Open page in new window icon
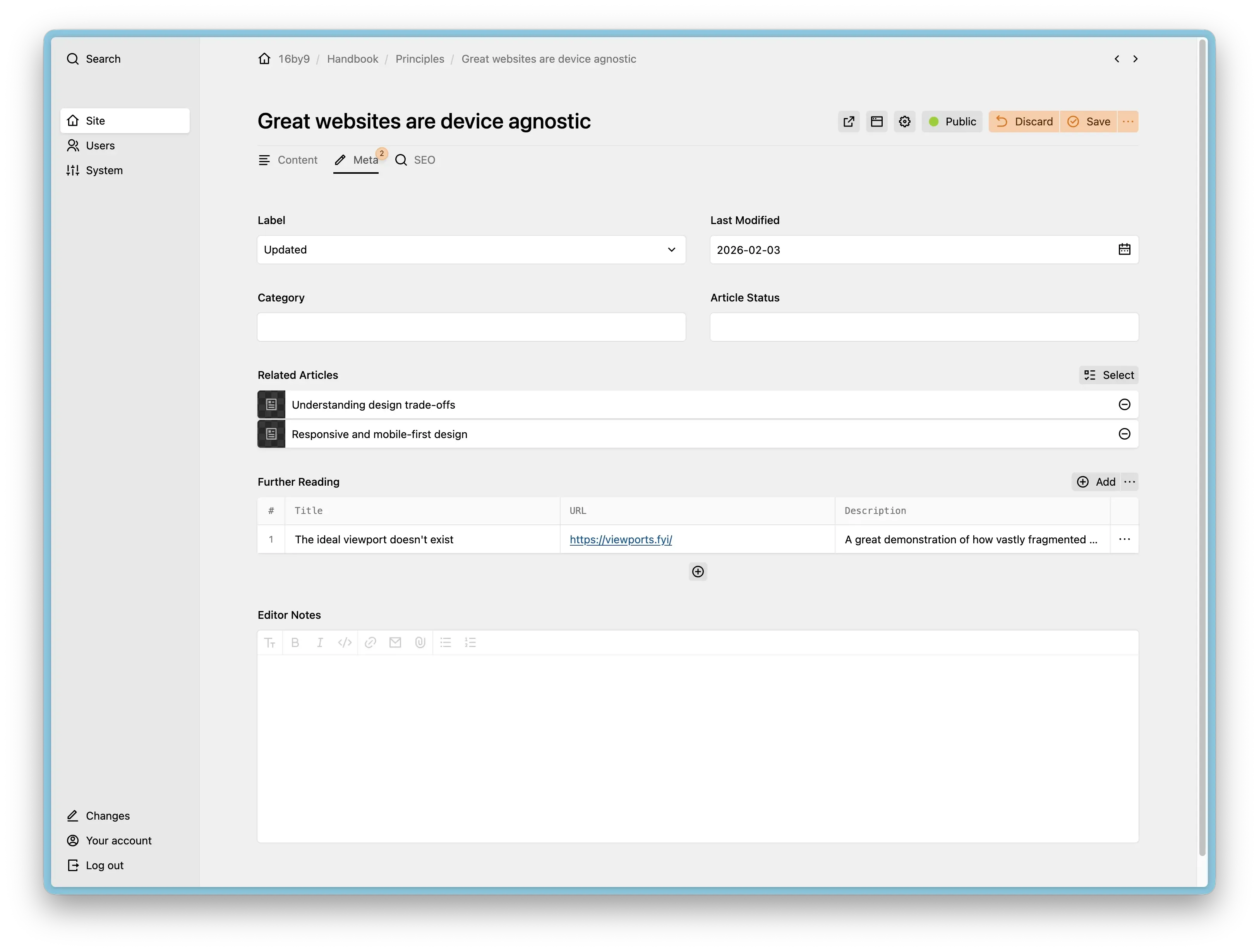Viewport: 1259px width, 952px height. [x=849, y=122]
